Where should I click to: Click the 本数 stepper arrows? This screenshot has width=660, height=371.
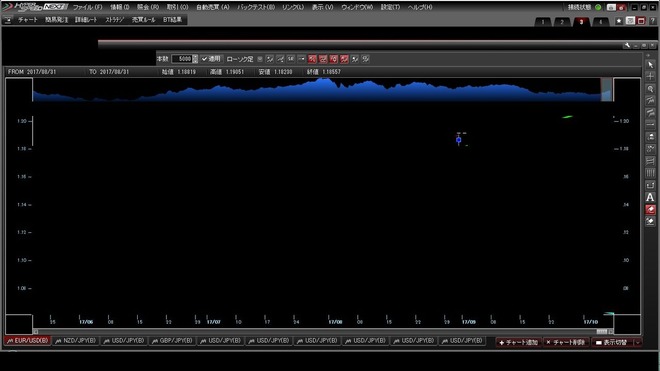(x=195, y=59)
